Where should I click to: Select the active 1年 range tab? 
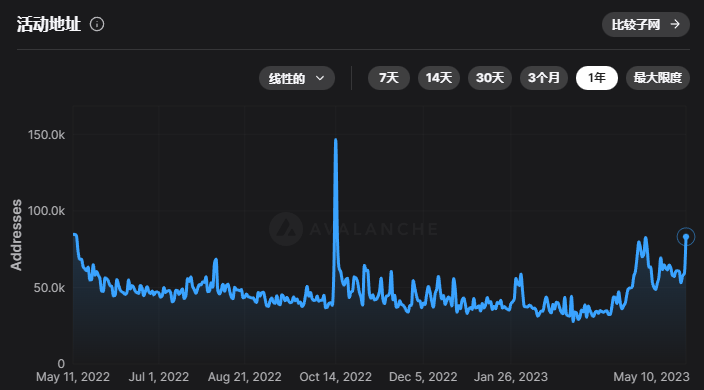[x=597, y=78]
